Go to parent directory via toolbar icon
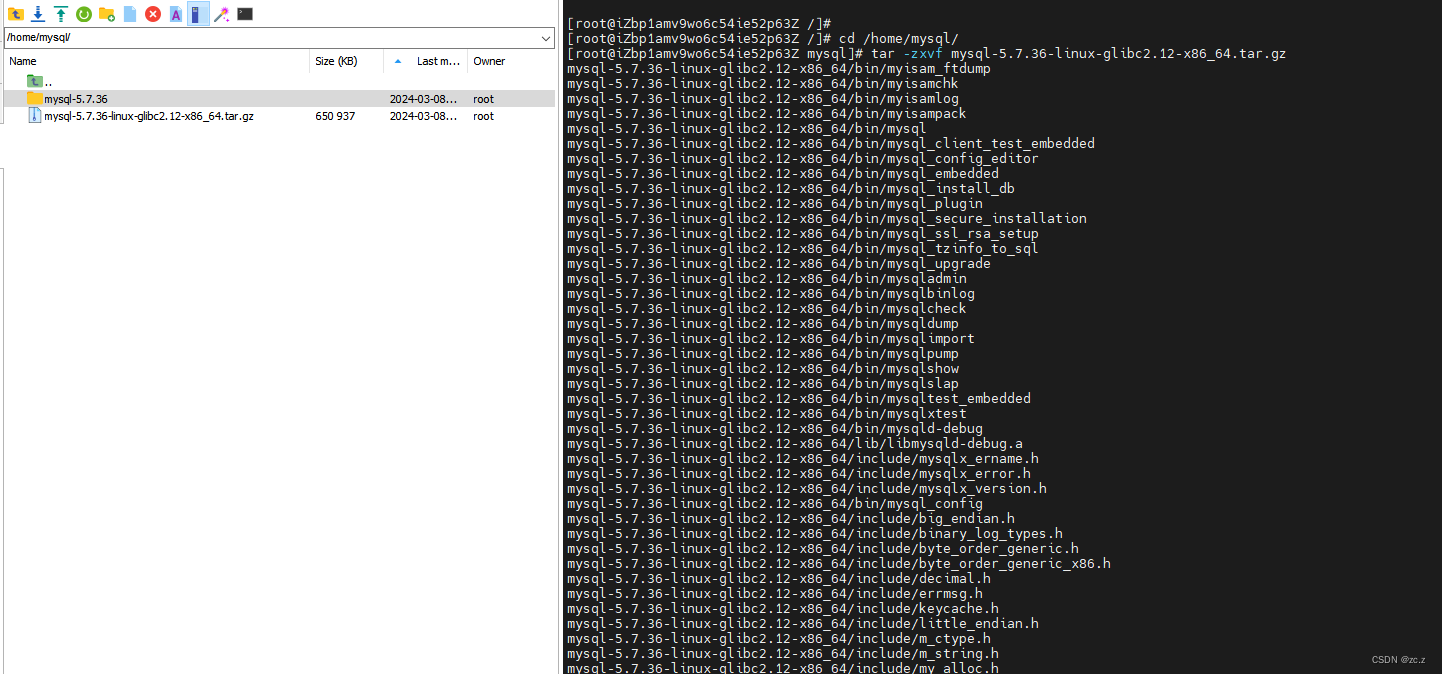This screenshot has height=674, width=1442. click(x=15, y=14)
